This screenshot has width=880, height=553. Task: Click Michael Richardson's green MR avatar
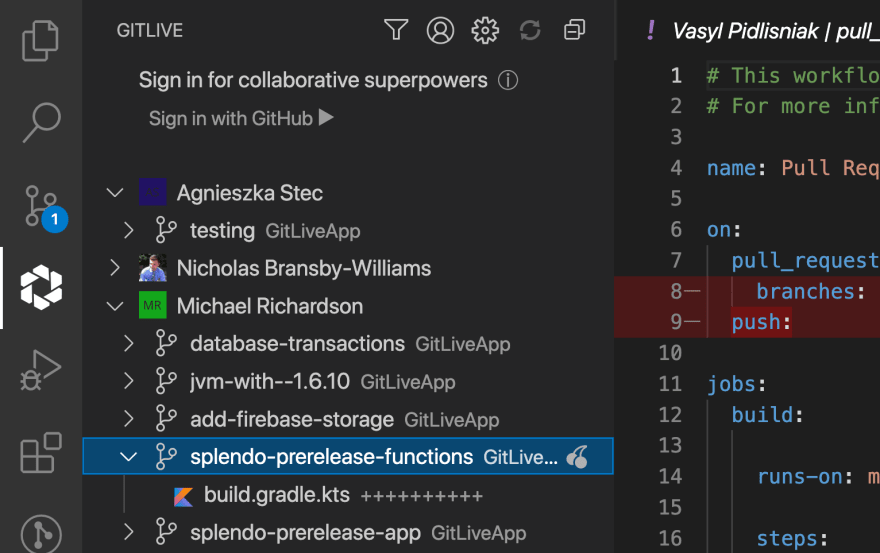[x=153, y=305]
